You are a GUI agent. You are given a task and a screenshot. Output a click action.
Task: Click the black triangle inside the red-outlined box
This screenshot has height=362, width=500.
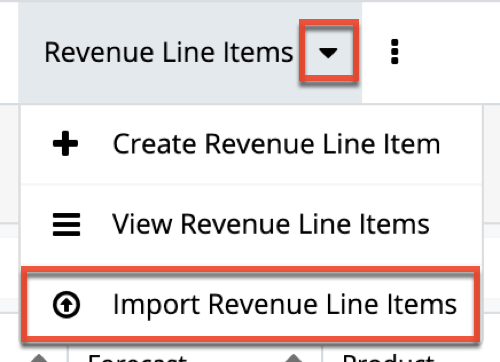coord(328,53)
